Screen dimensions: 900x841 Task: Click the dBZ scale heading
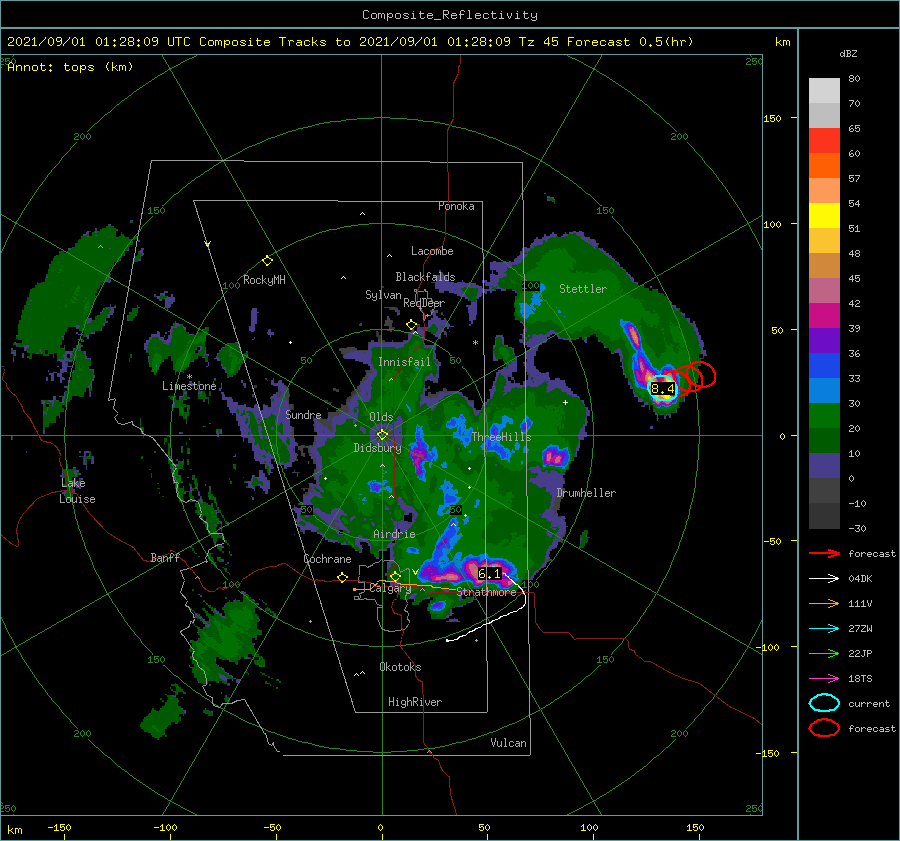click(x=848, y=53)
